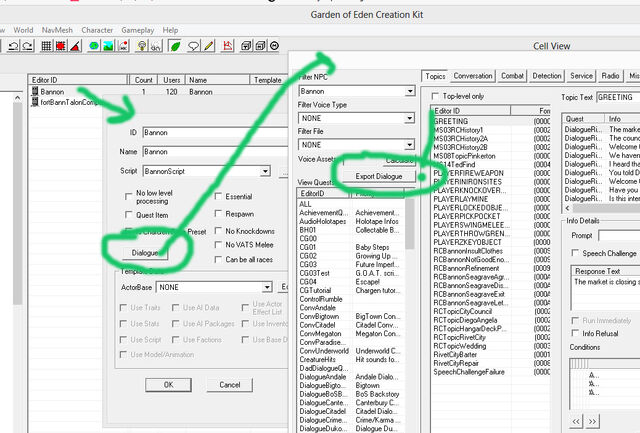Image resolution: width=640 pixels, height=433 pixels.
Task: Click the second 3D cube toolbar icon
Action: (260, 46)
